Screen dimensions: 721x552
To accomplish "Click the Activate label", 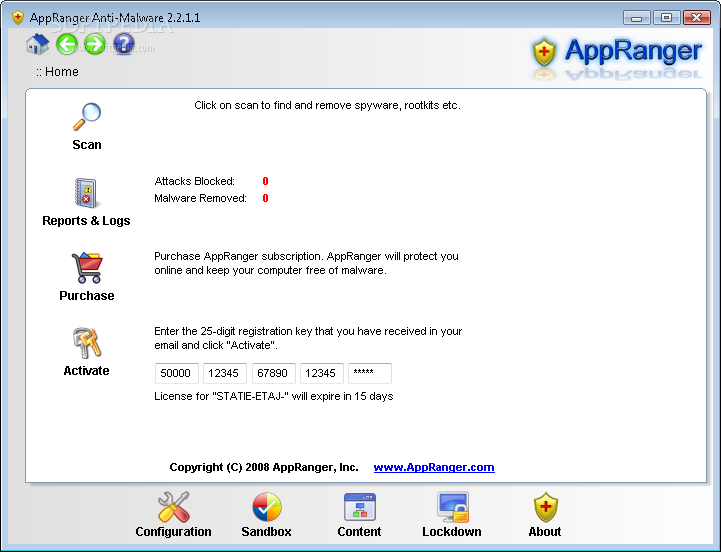I will [x=86, y=371].
